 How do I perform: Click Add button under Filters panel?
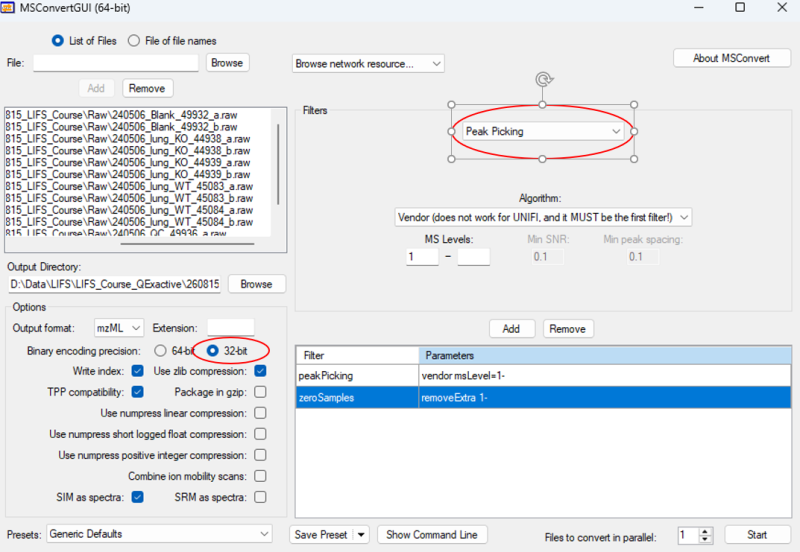pos(511,329)
